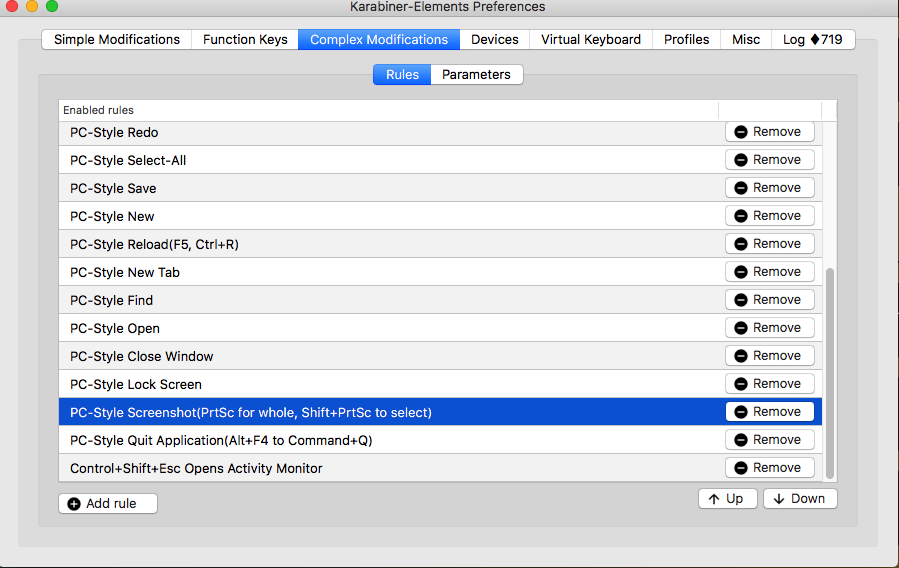Click the remove icon for PC-Style Find
The image size is (899, 568).
pyautogui.click(x=741, y=300)
